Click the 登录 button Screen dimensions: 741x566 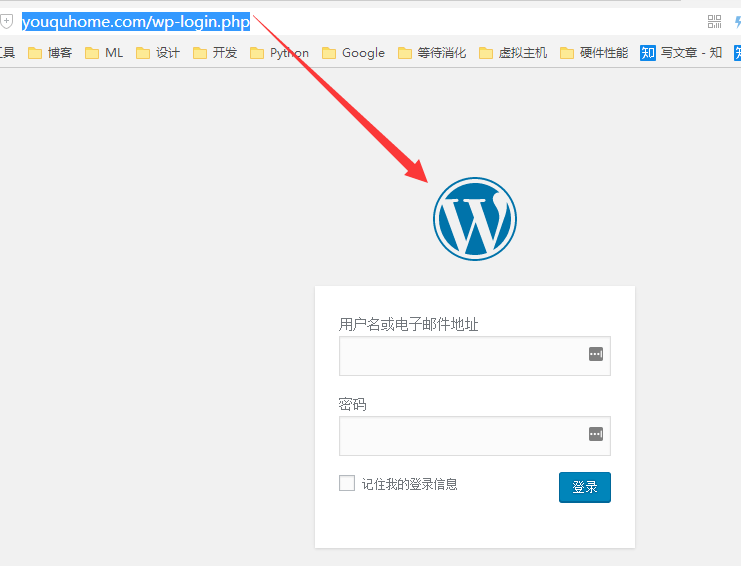pos(585,487)
